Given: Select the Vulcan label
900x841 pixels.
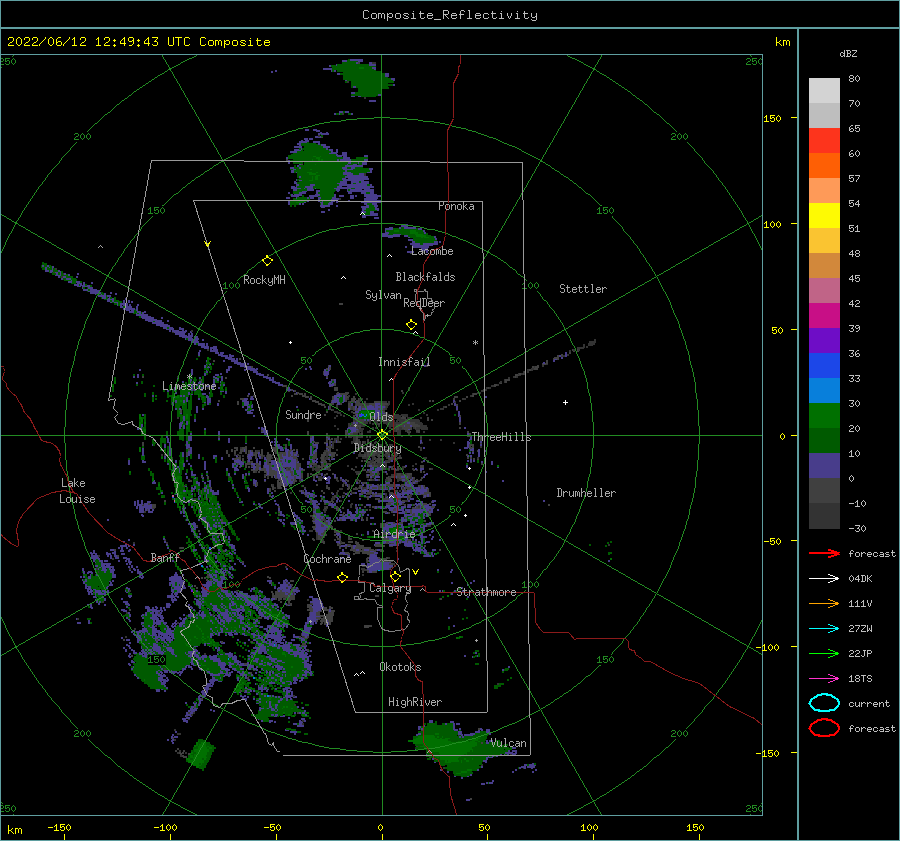Looking at the screenshot, I should pos(508,743).
